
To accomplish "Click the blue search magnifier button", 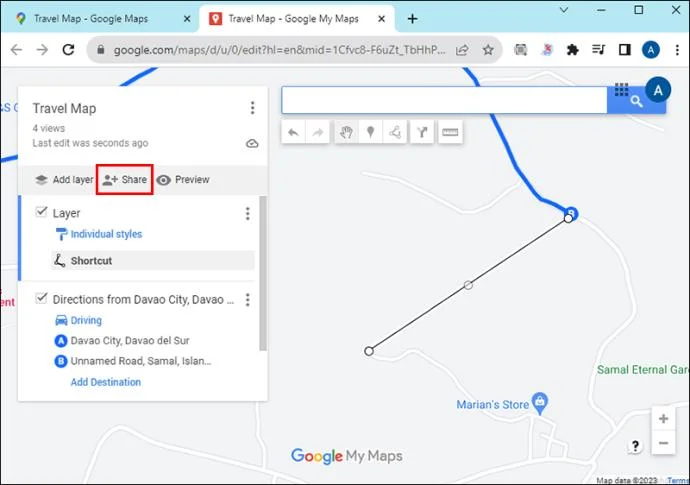I will point(636,102).
